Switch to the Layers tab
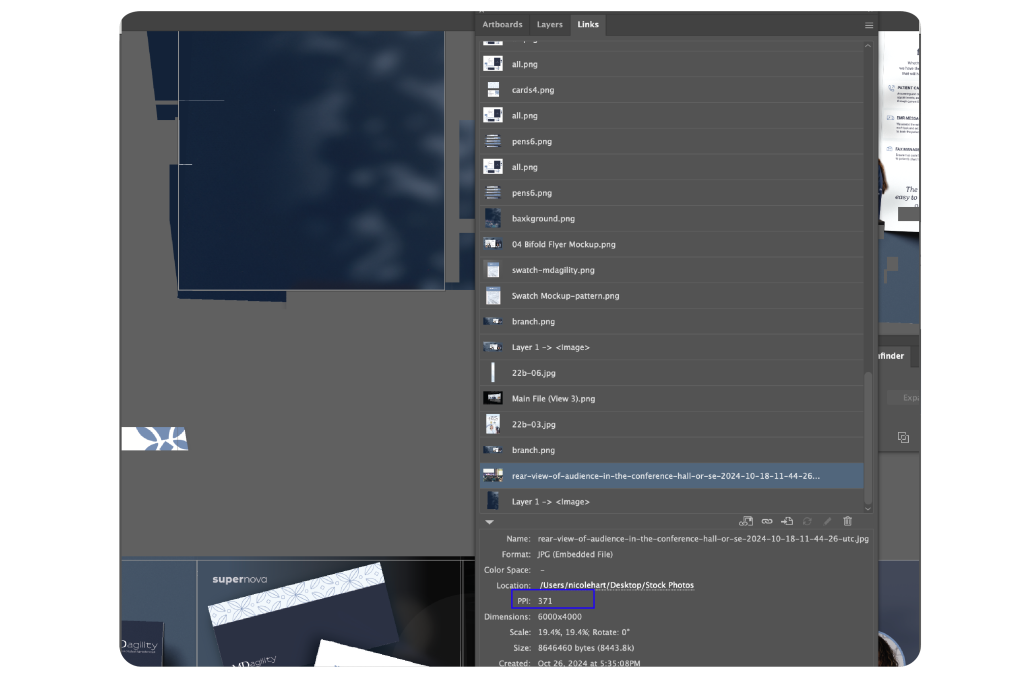Viewport: 1024px width, 678px height. coord(549,24)
